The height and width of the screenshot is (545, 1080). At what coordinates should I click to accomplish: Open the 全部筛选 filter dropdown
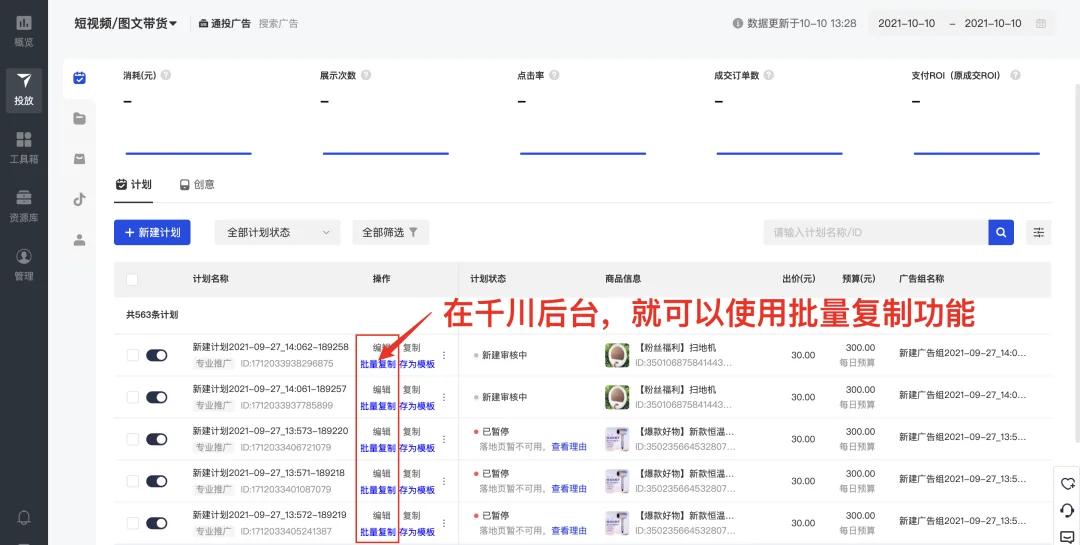click(391, 232)
